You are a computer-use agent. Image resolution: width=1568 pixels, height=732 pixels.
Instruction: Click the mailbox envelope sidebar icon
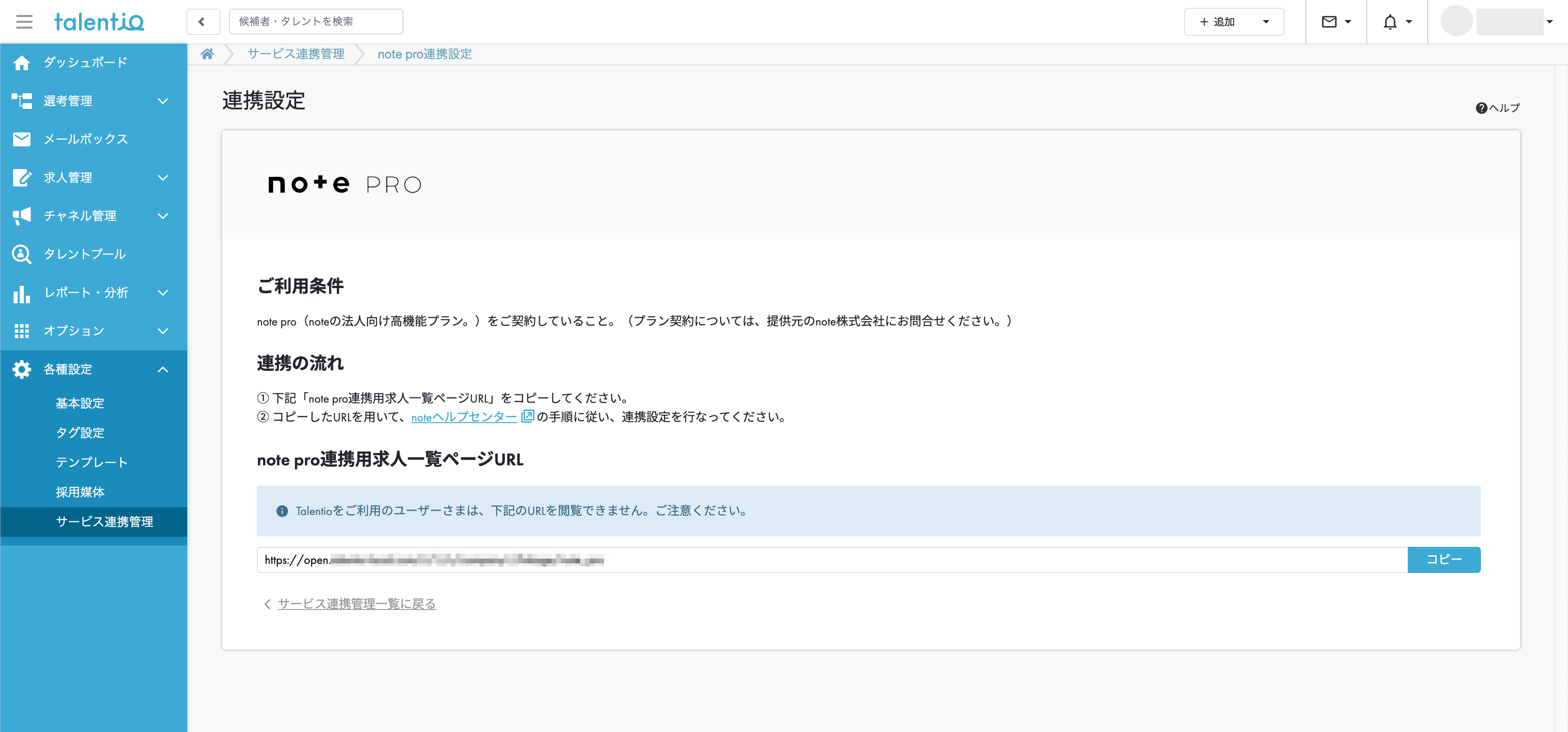point(21,139)
